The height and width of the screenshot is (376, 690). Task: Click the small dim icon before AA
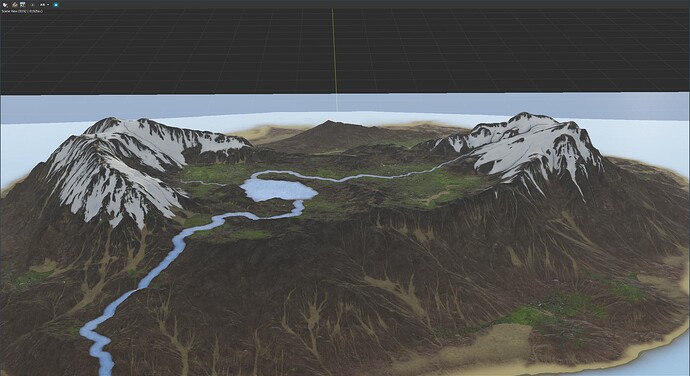32,5
